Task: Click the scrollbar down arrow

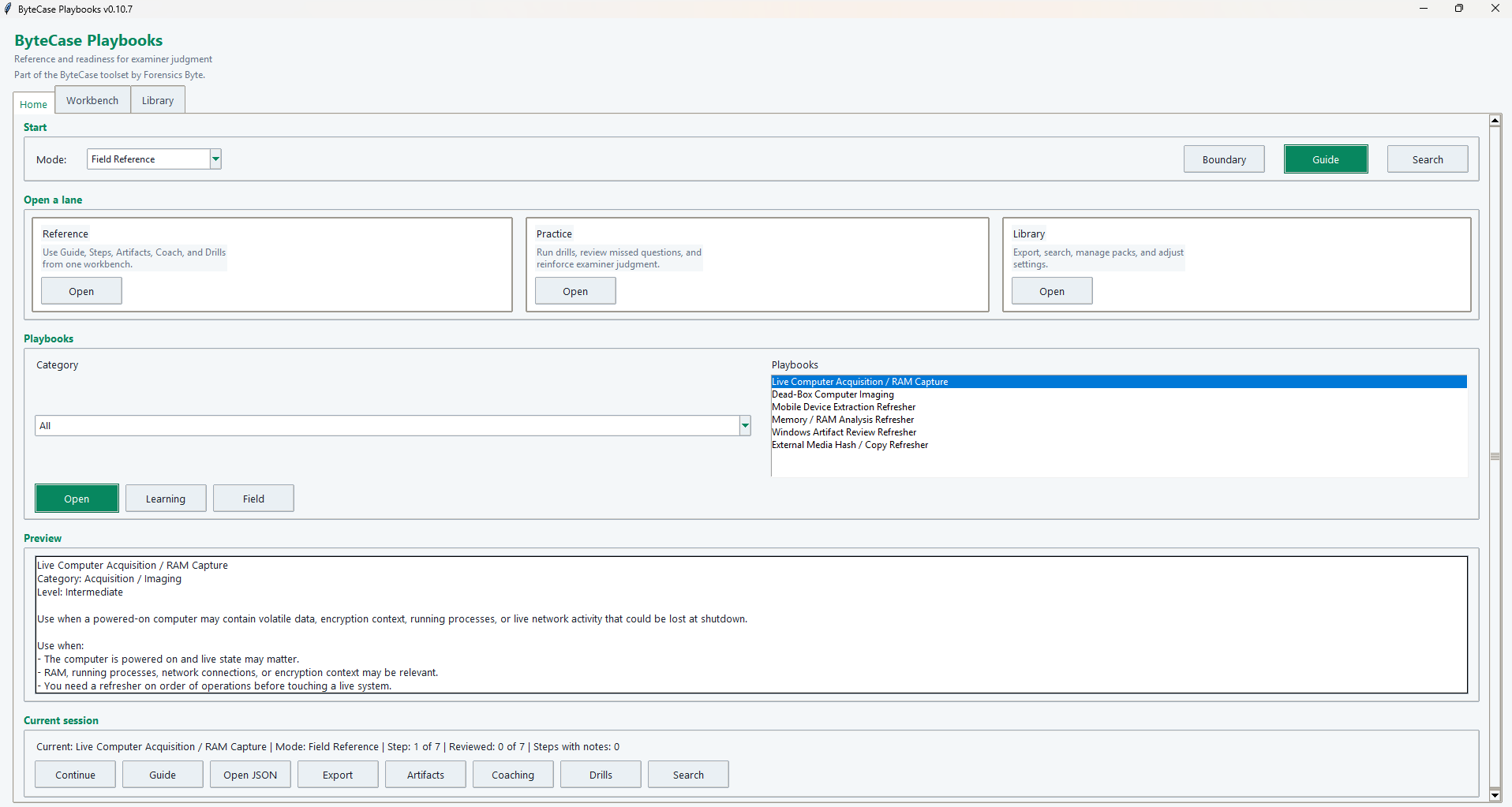Action: pos(1495,794)
